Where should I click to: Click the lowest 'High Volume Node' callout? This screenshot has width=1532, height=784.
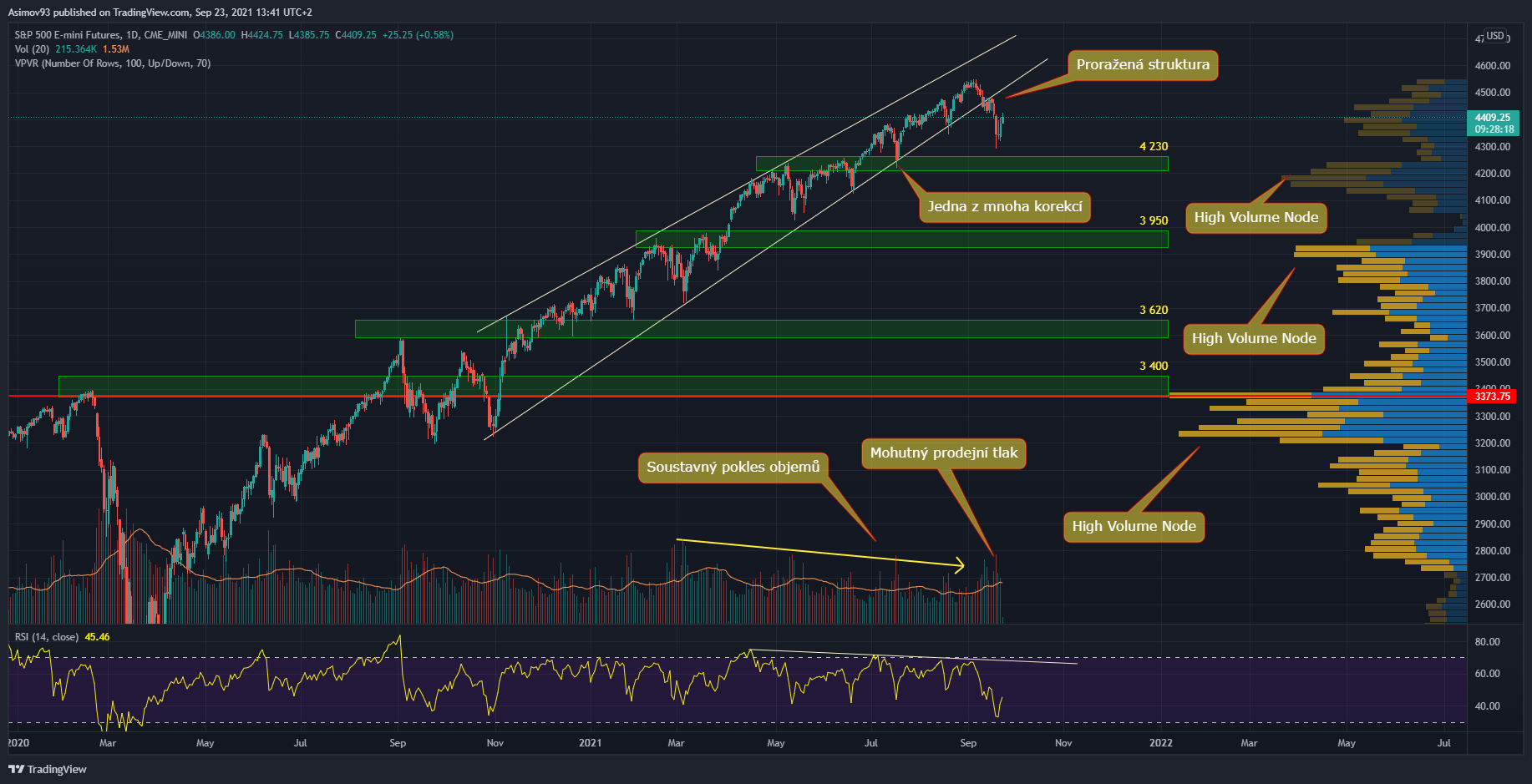coord(1134,526)
